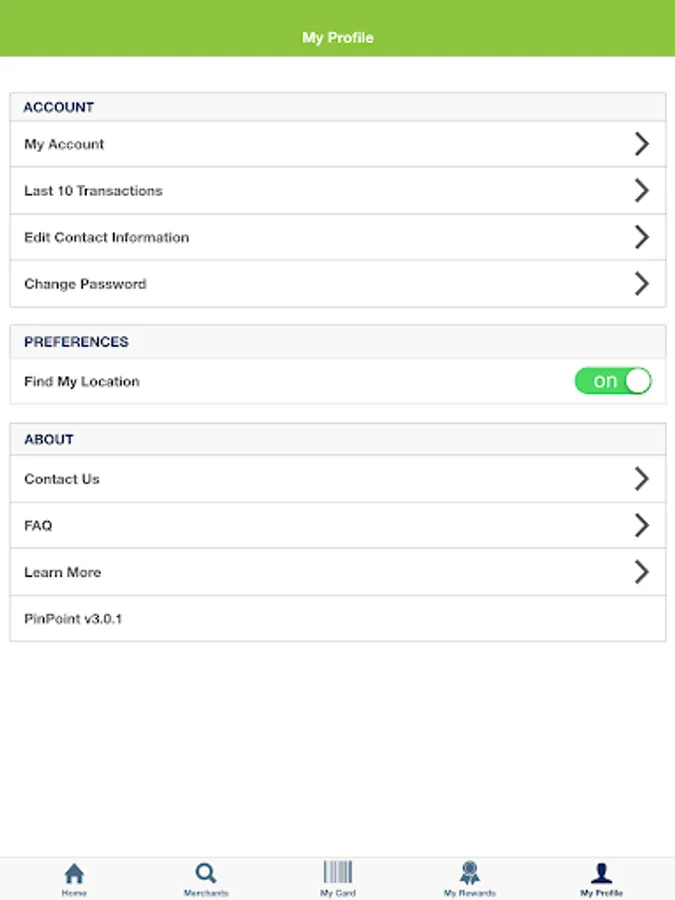This screenshot has width=675, height=900.
Task: Click the Learn More link text
Action: (63, 572)
